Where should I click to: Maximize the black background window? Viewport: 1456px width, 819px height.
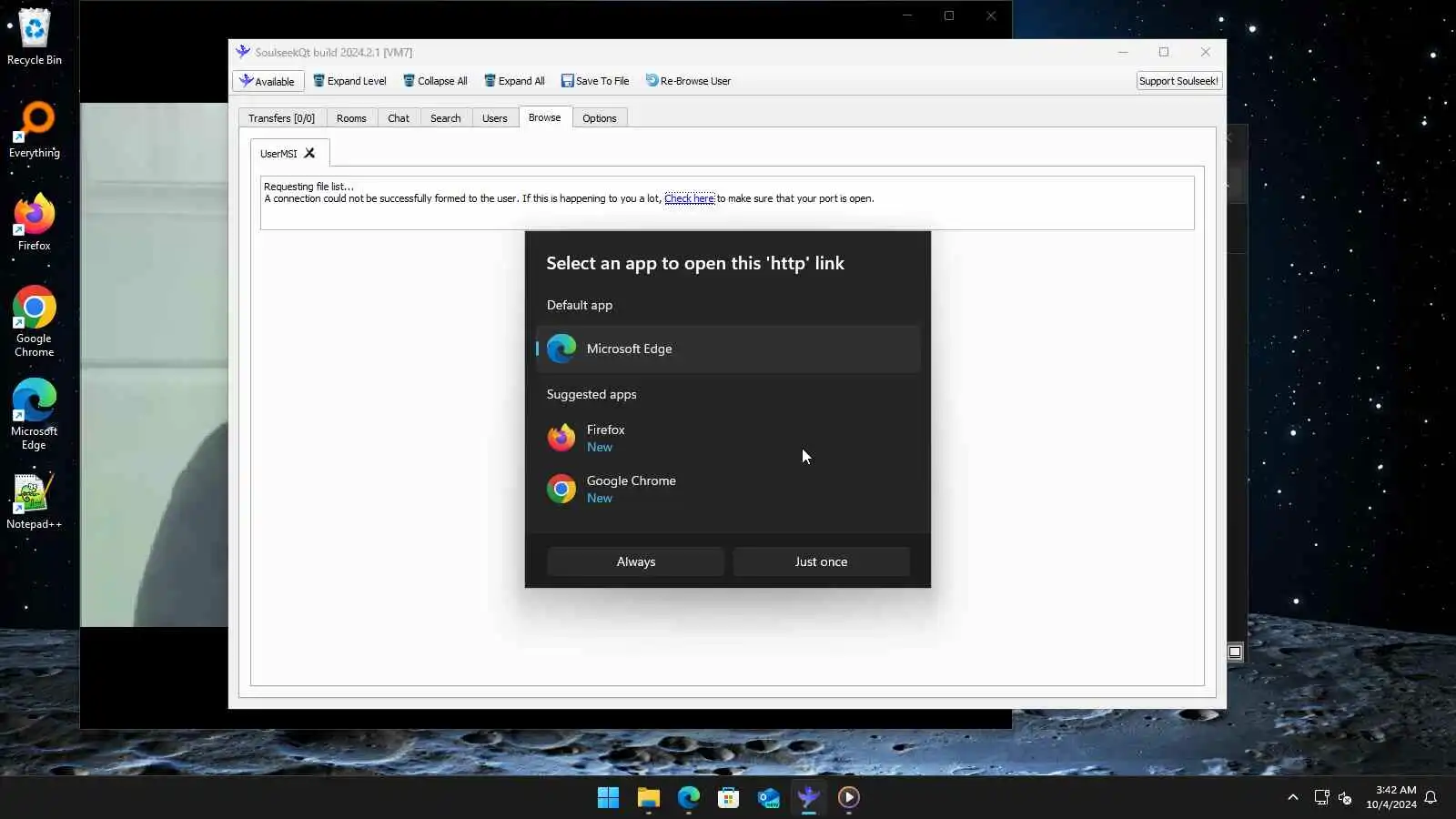(949, 15)
